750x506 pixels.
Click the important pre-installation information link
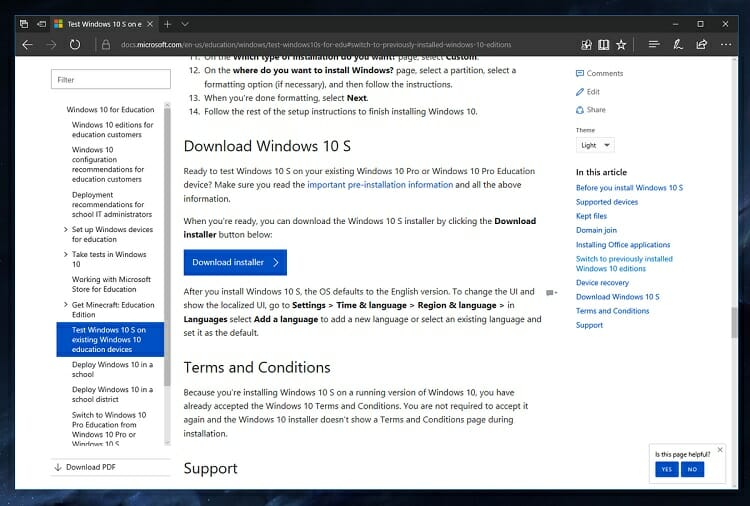click(x=380, y=185)
